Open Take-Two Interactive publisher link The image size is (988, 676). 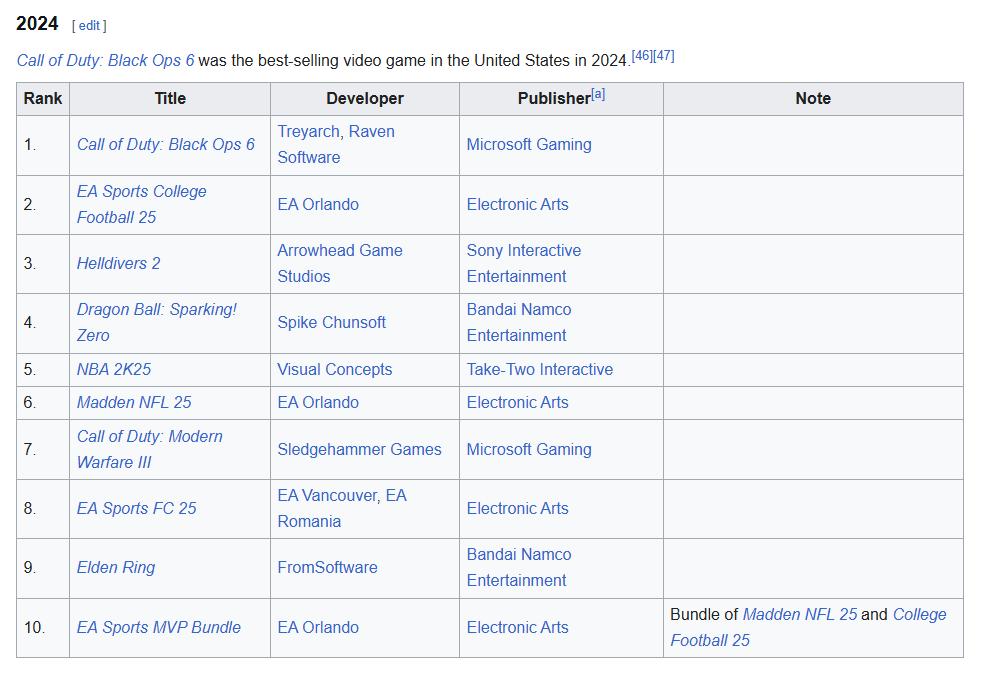pos(539,370)
